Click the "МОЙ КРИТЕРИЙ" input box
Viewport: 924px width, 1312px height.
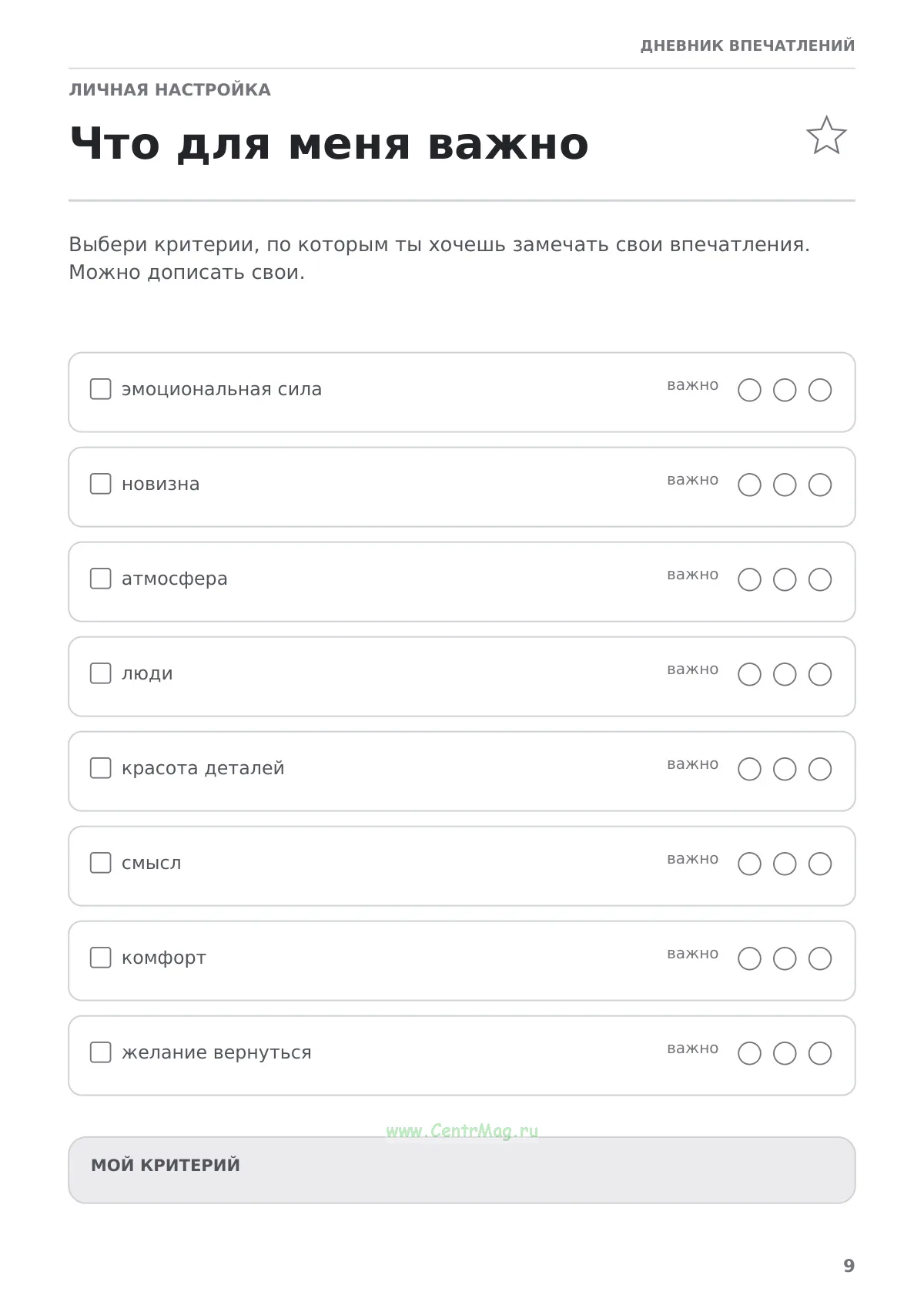point(462,1169)
